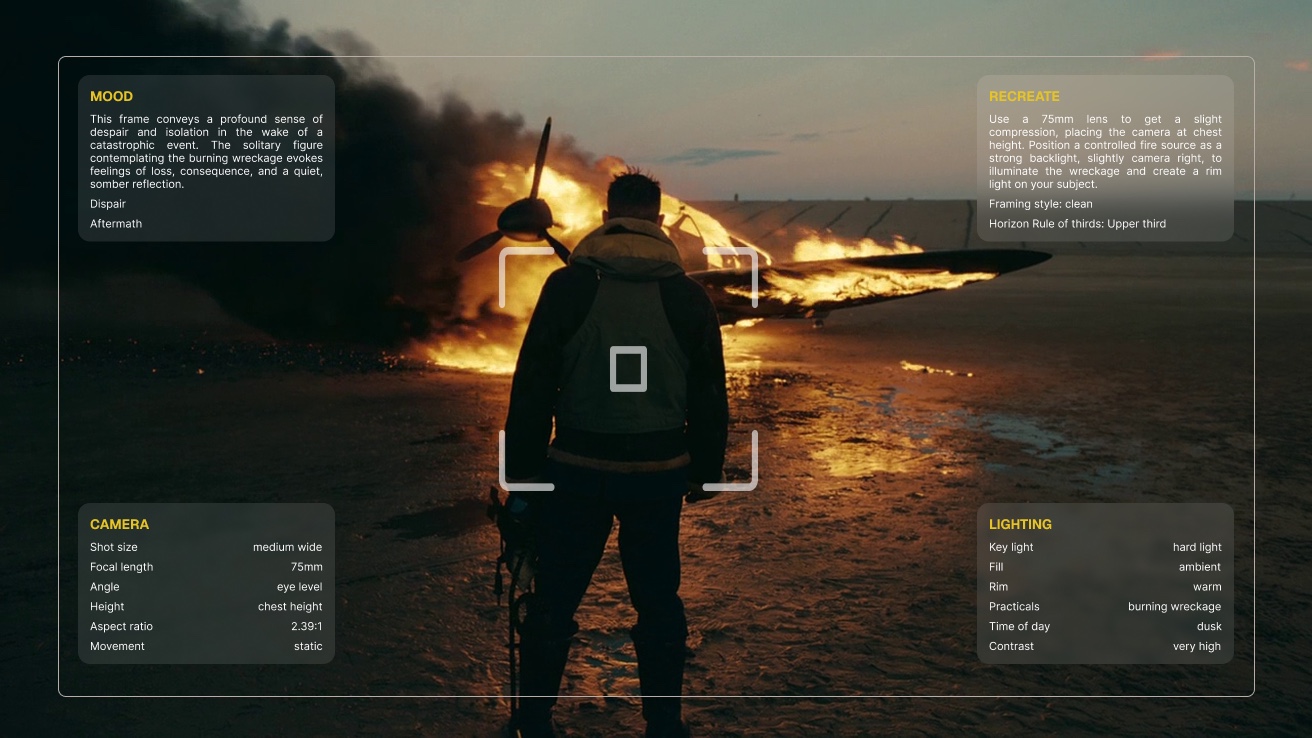
Task: Click the Time of day dusk value
Action: pos(1209,627)
